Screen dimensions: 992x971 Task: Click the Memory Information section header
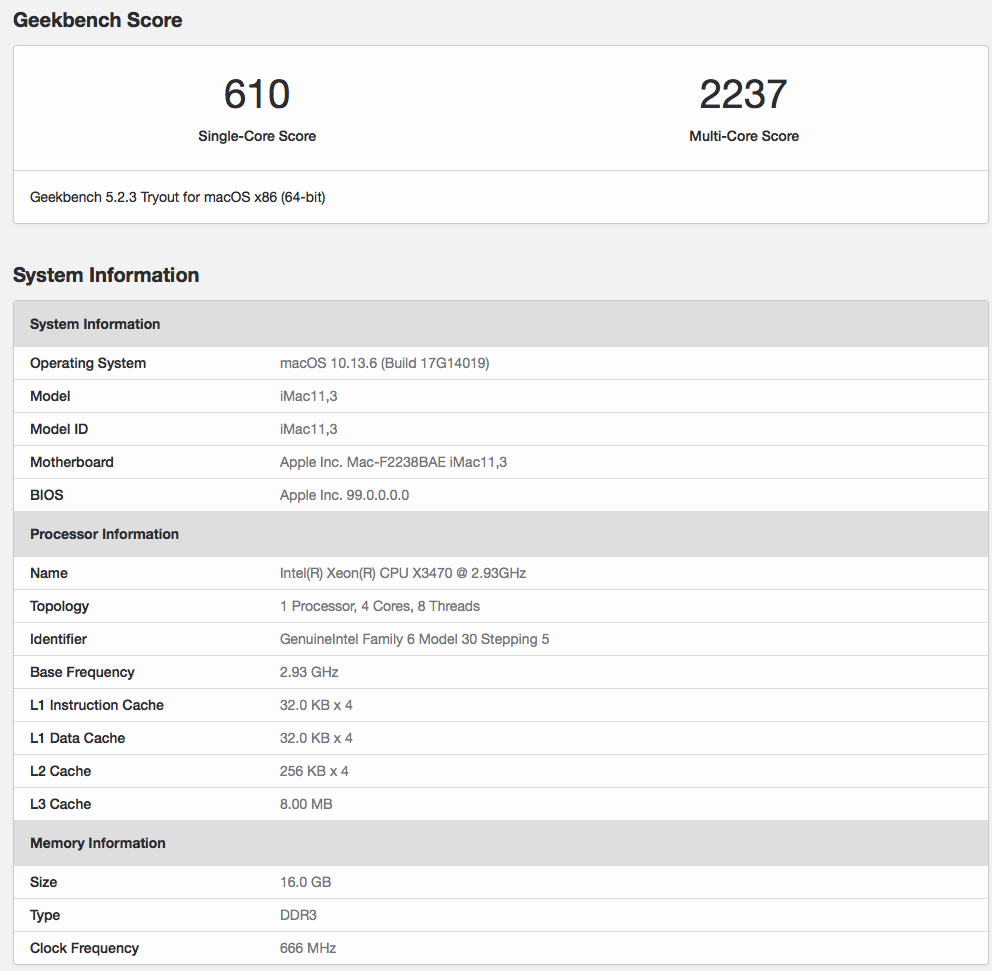(500, 843)
